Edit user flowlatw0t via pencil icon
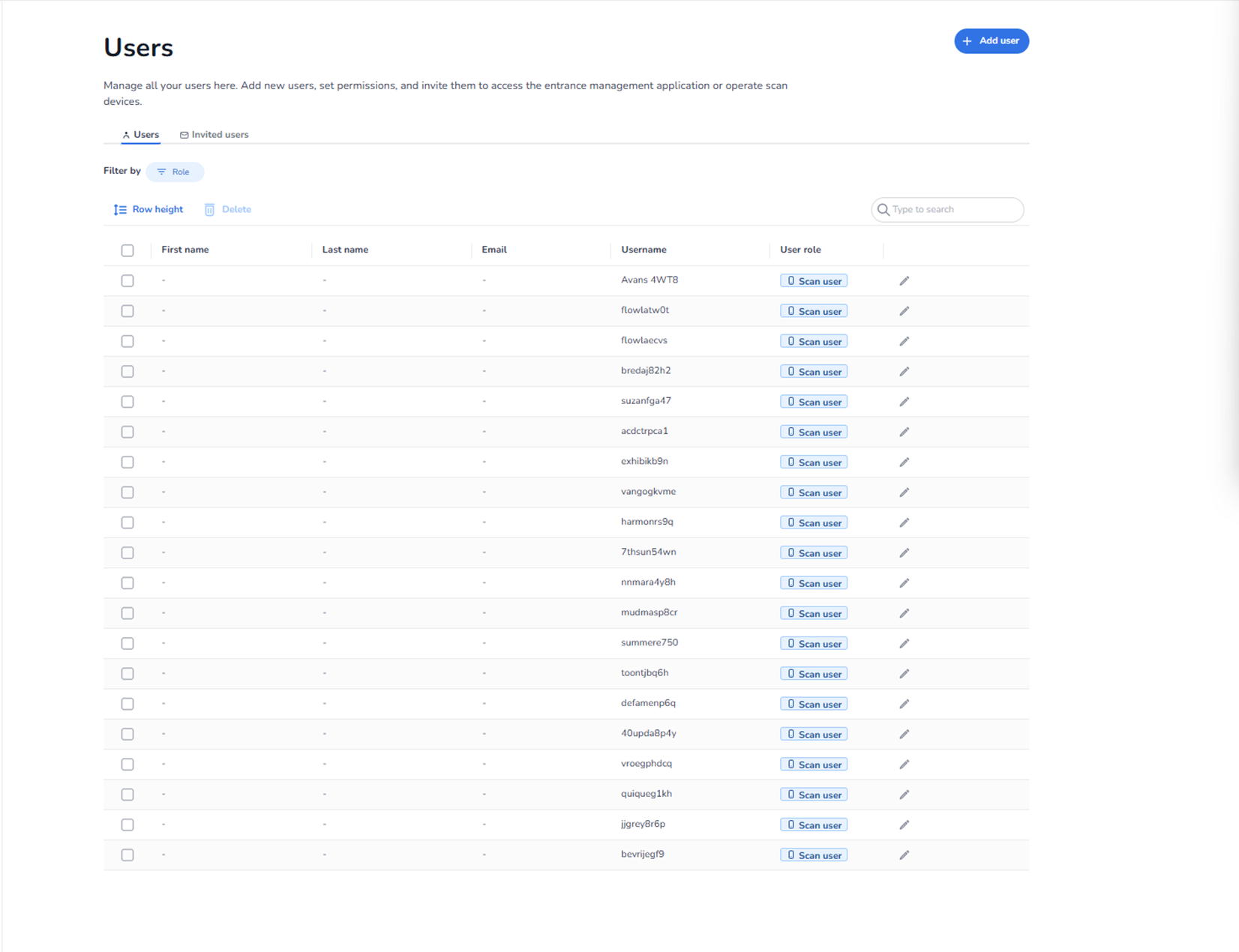Screen dimensions: 1239x952 click(x=904, y=311)
